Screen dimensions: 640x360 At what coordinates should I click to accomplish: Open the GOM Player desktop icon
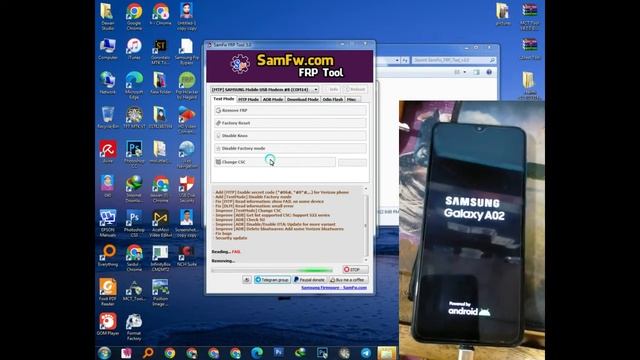(108, 324)
